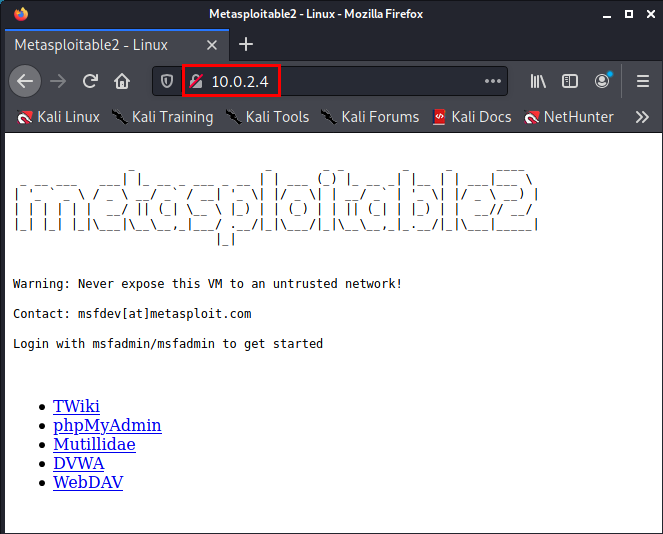
Task: Maximize the Firefox window
Action: point(629,14)
